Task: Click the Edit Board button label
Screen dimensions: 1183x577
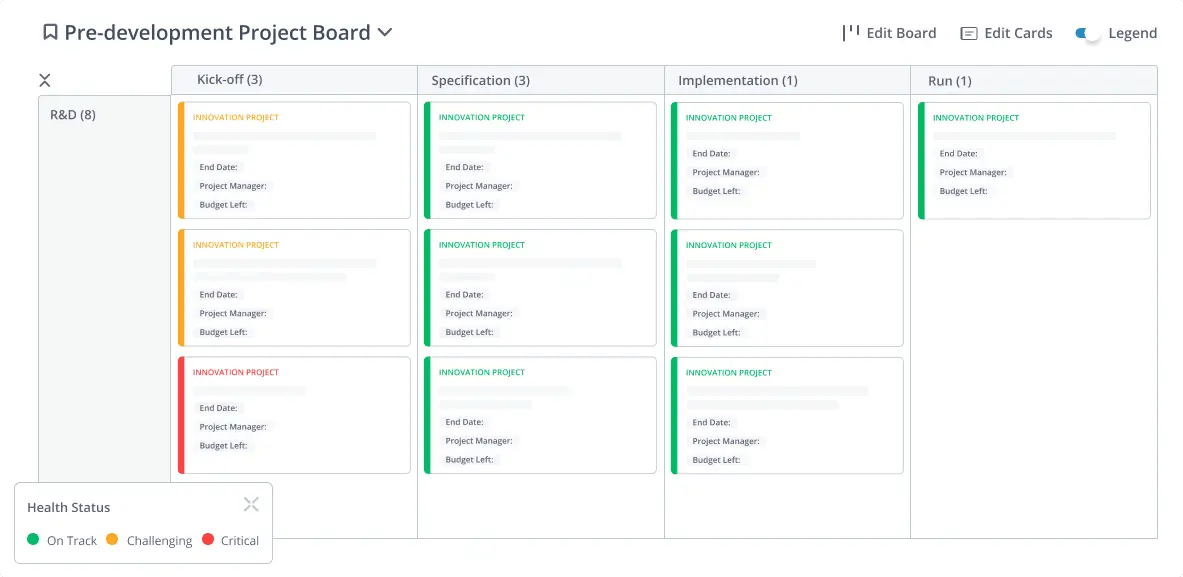Action: (x=901, y=33)
